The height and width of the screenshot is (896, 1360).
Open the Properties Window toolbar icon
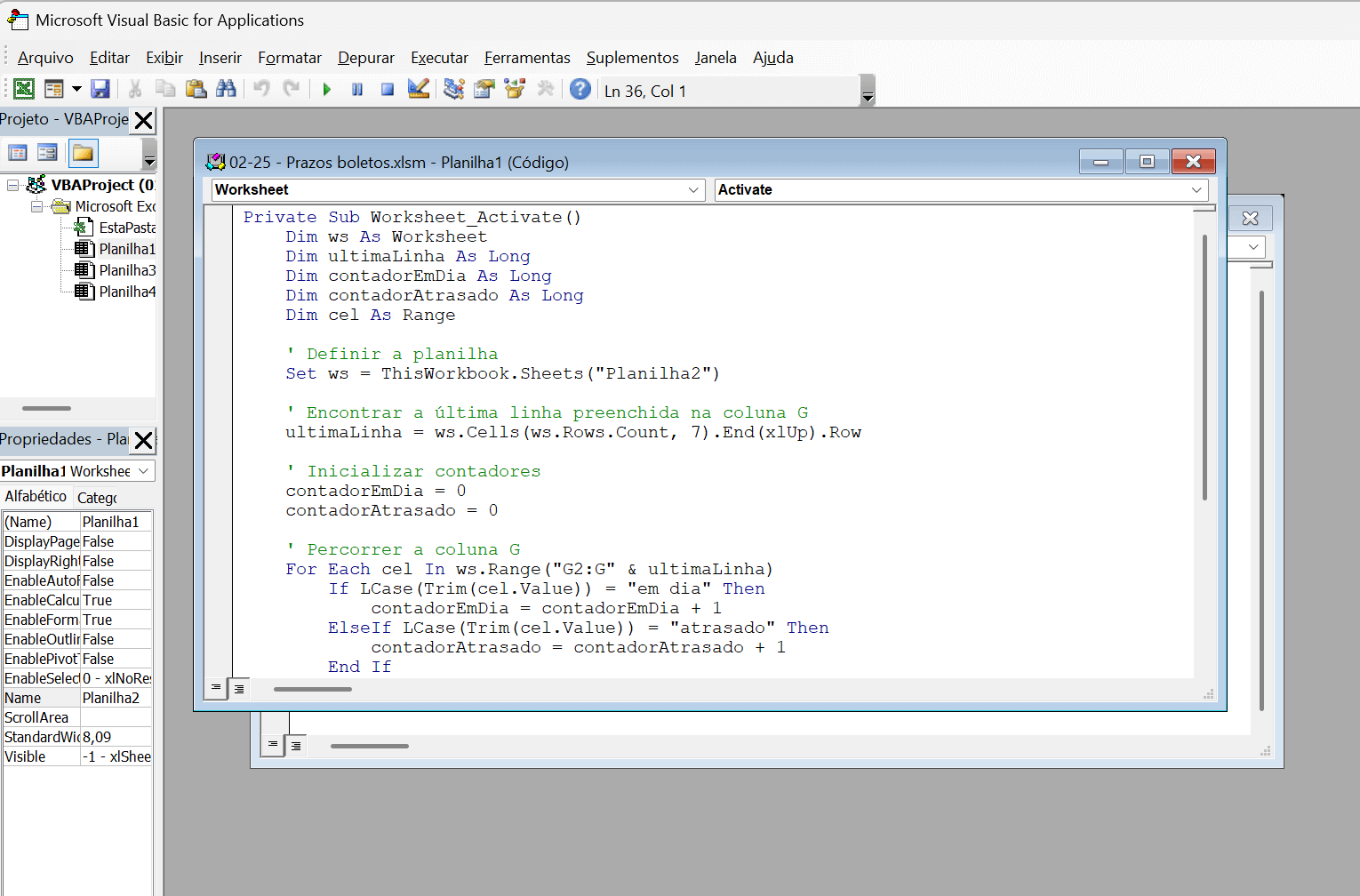(484, 89)
